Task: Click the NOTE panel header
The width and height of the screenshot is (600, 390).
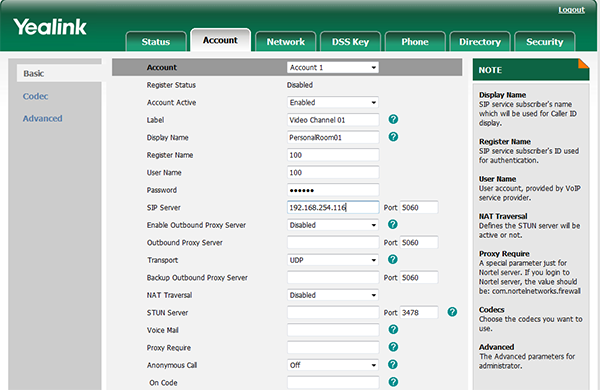Action: coord(531,70)
